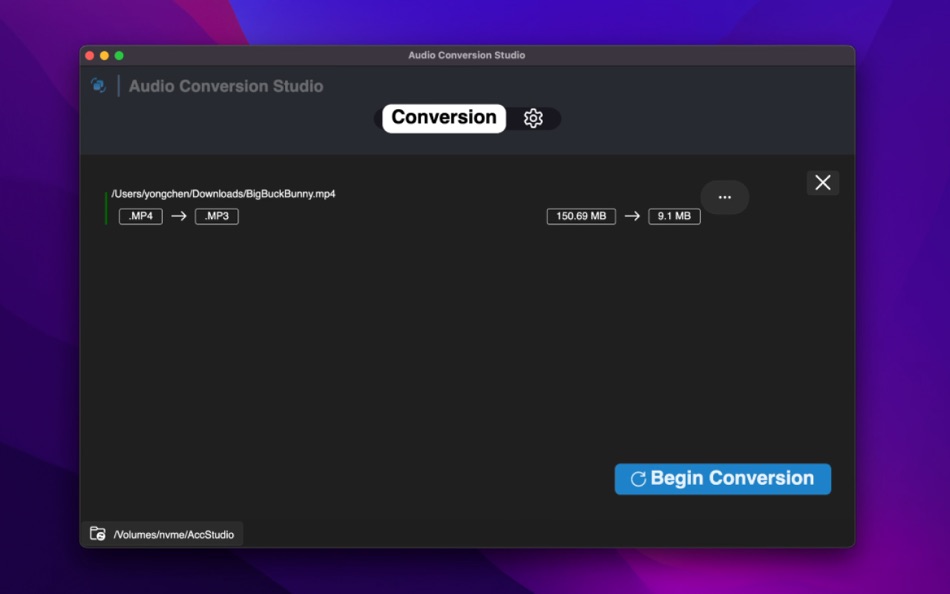Switch to the Conversion tab
Viewport: 950px width, 594px height.
click(443, 118)
